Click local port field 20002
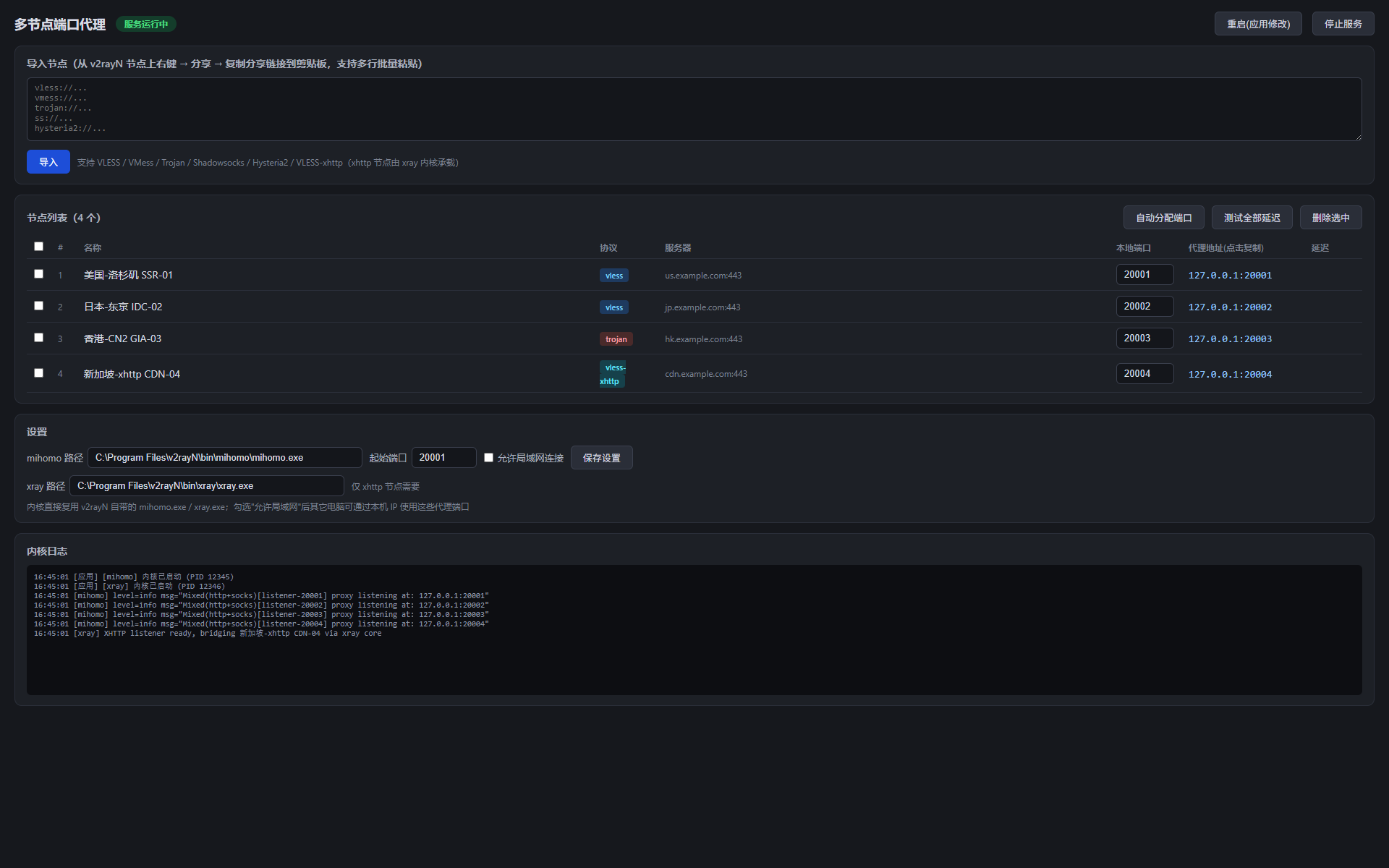 coord(1144,307)
